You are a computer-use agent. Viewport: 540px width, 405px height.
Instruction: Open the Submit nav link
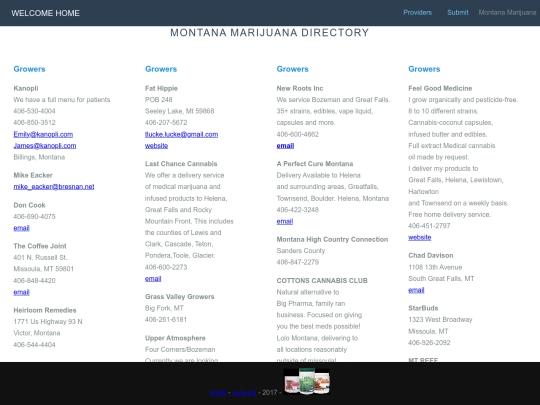458,13
